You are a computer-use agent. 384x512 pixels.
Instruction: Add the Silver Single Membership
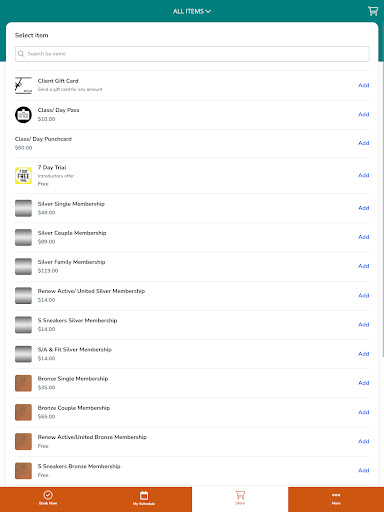tap(363, 208)
